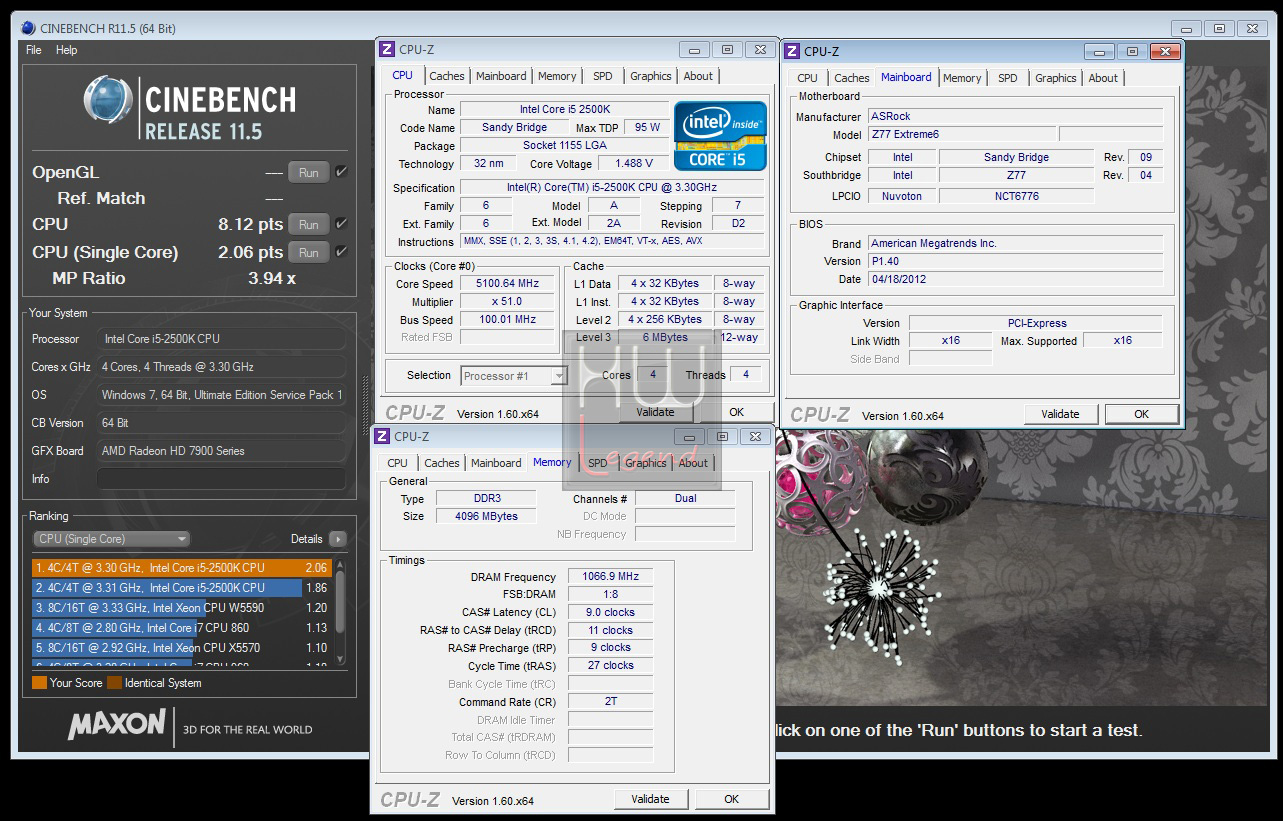Click the Cinebench app icon in title bar
This screenshot has height=821, width=1283.
27,28
